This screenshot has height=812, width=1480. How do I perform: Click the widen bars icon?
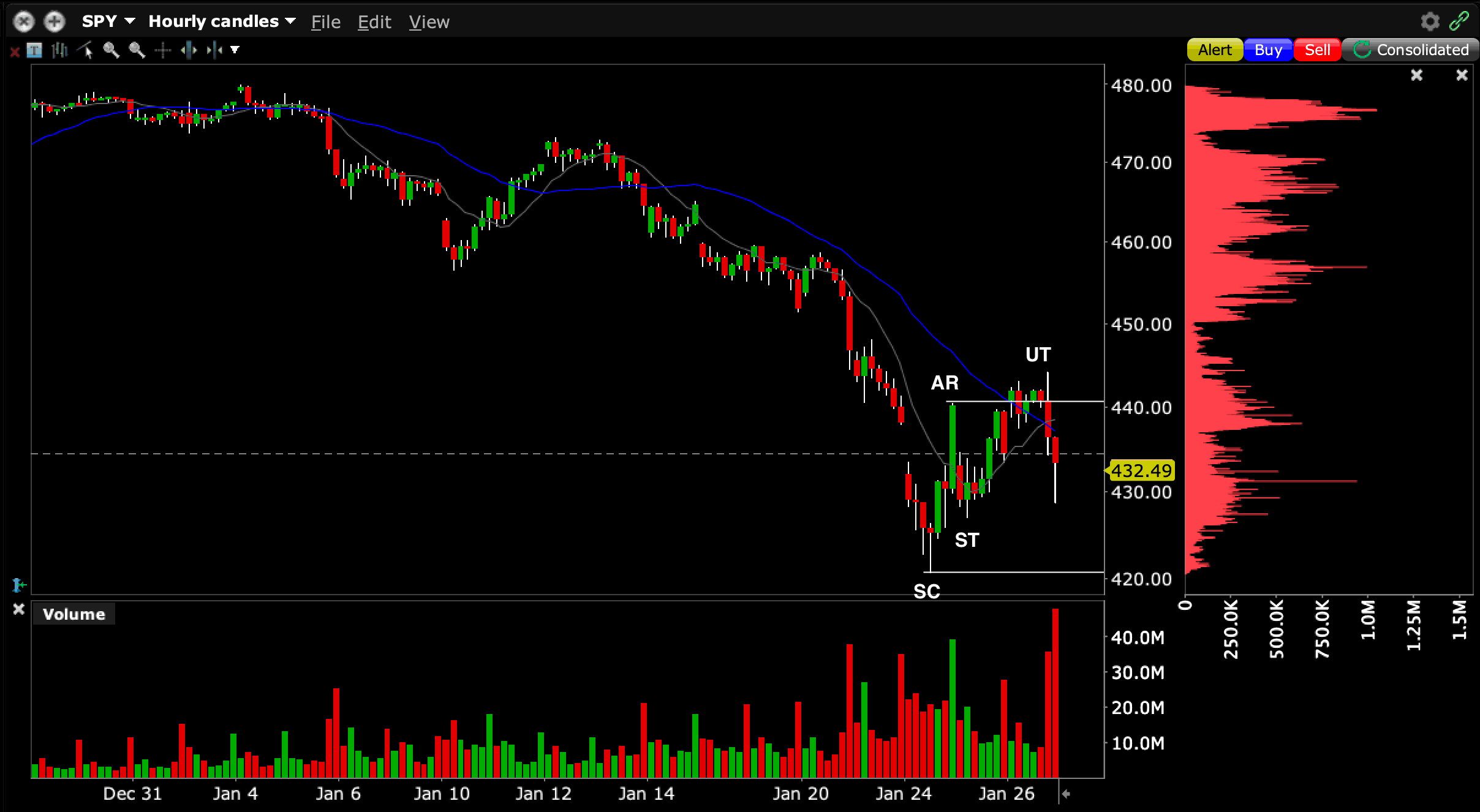click(189, 50)
